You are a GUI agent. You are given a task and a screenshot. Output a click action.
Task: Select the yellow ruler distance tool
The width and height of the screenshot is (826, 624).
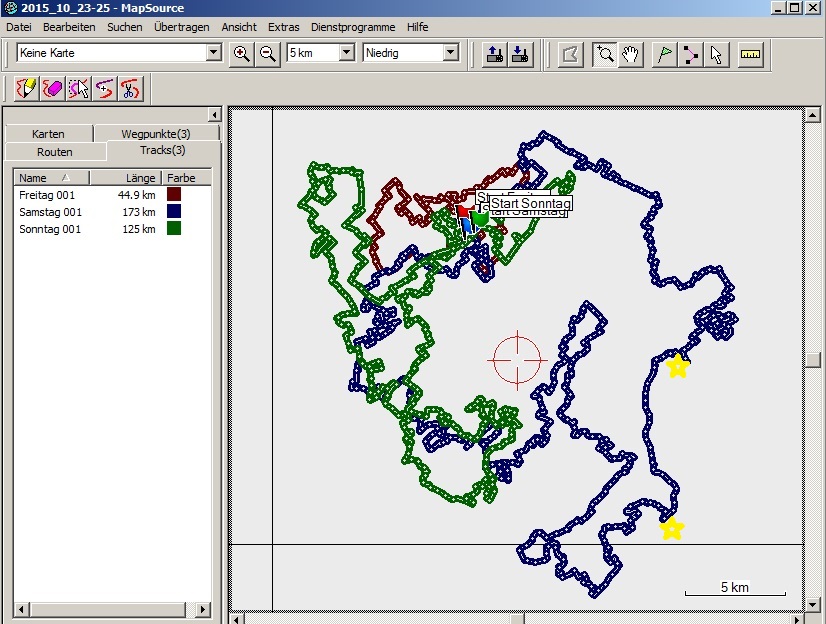click(x=750, y=54)
